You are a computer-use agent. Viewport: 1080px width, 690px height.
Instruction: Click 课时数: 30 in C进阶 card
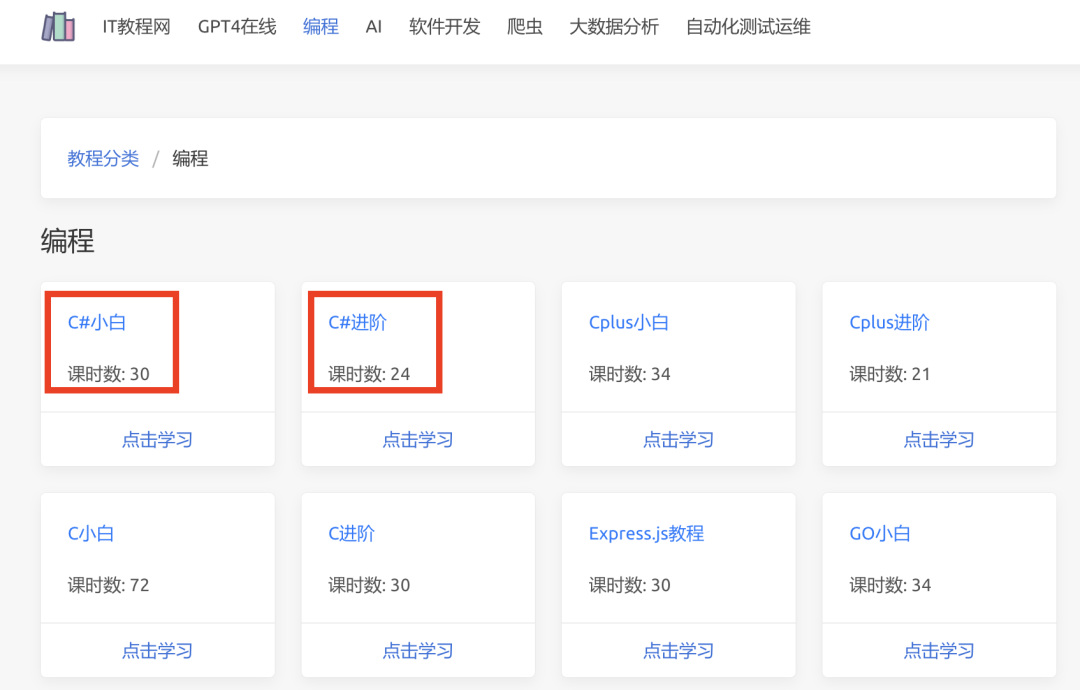point(369,585)
